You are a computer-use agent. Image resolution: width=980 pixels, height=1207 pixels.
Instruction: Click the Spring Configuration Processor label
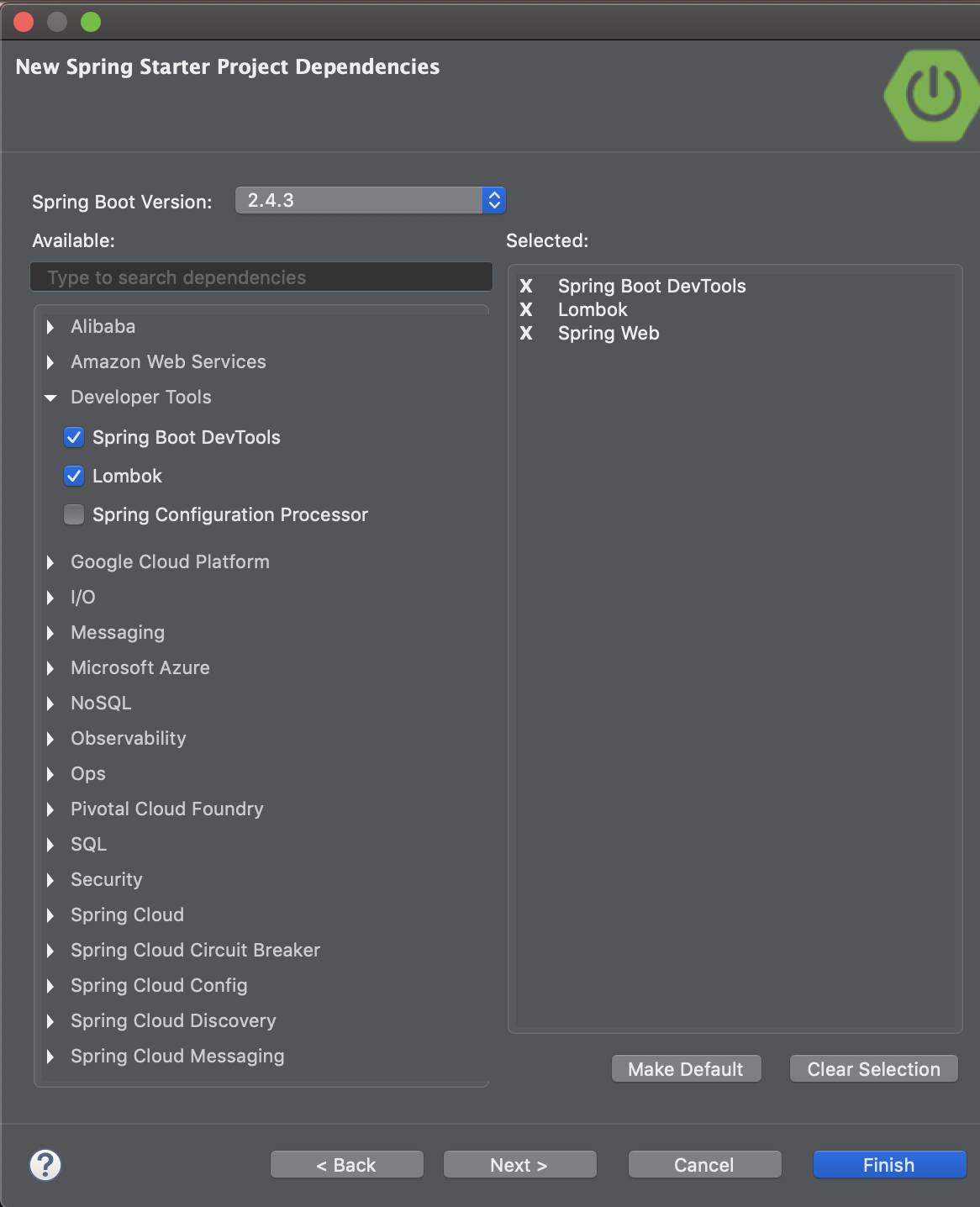click(230, 514)
